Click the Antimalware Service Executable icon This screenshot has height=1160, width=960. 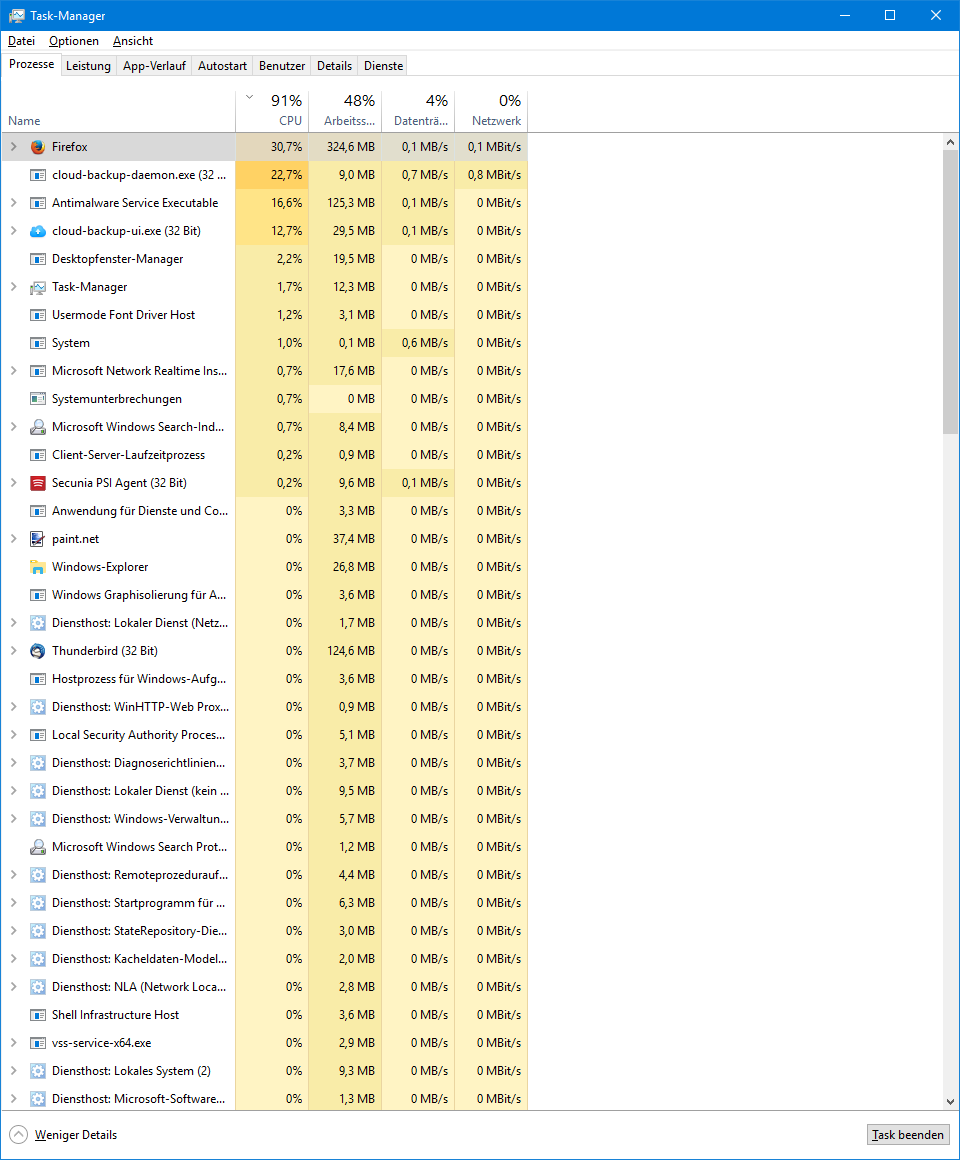tap(38, 203)
